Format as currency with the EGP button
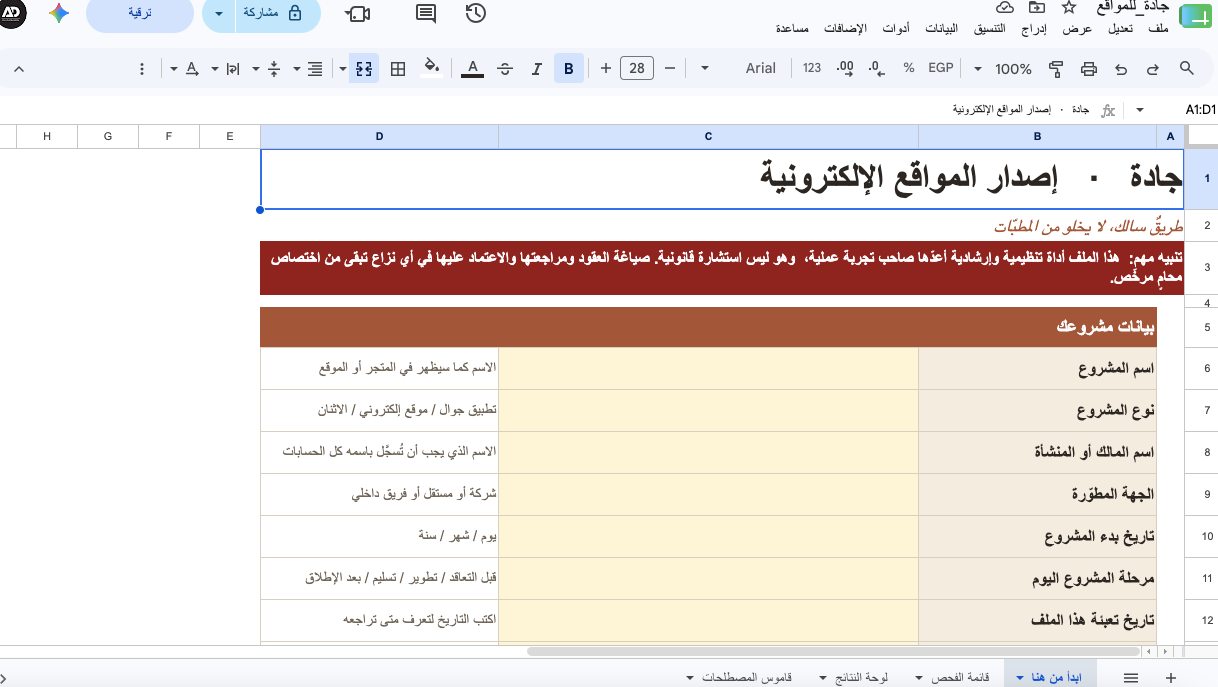The height and width of the screenshot is (687, 1218). pos(941,68)
